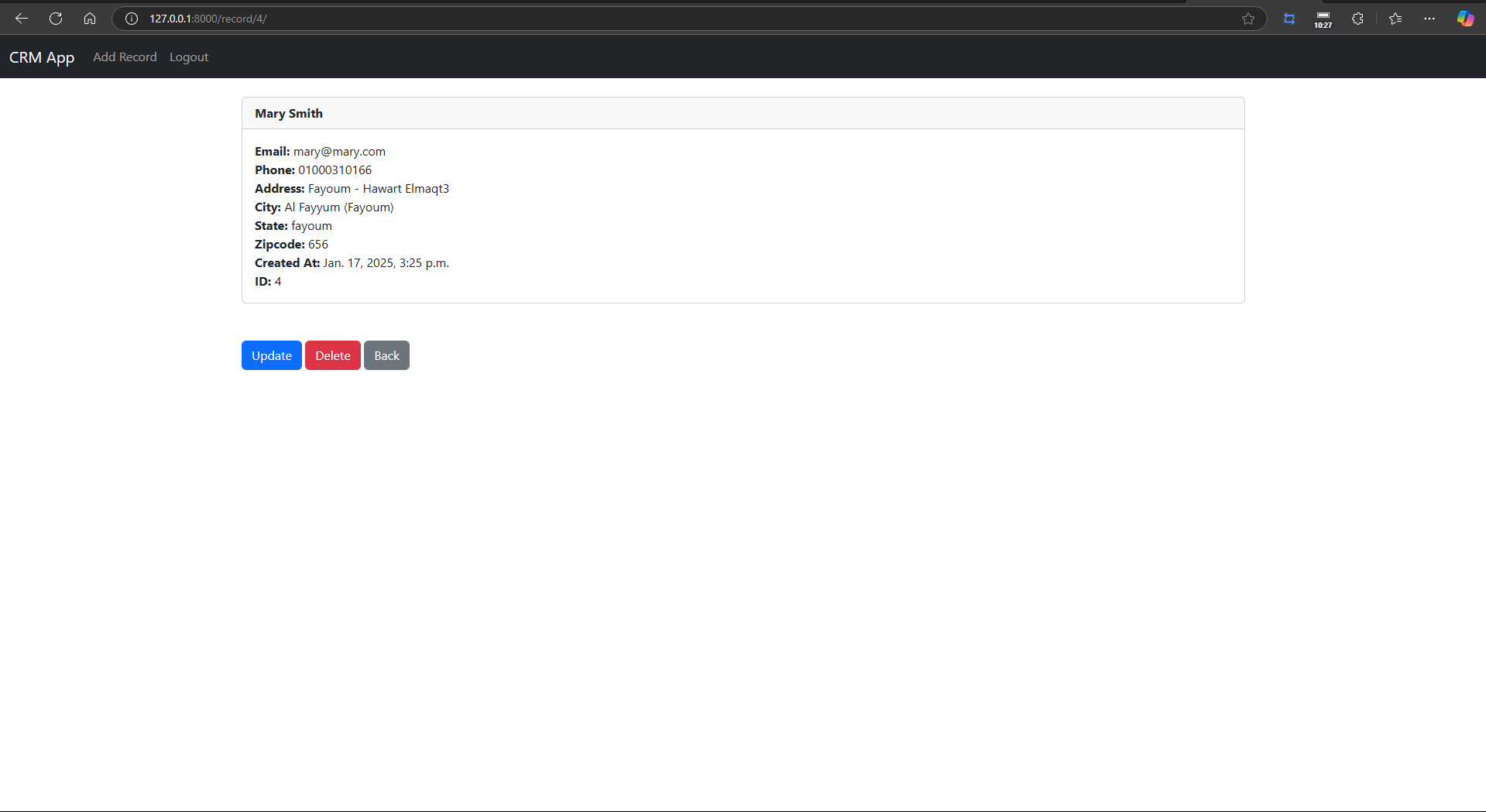Click the red Delete button
The height and width of the screenshot is (812, 1486).
tap(333, 355)
